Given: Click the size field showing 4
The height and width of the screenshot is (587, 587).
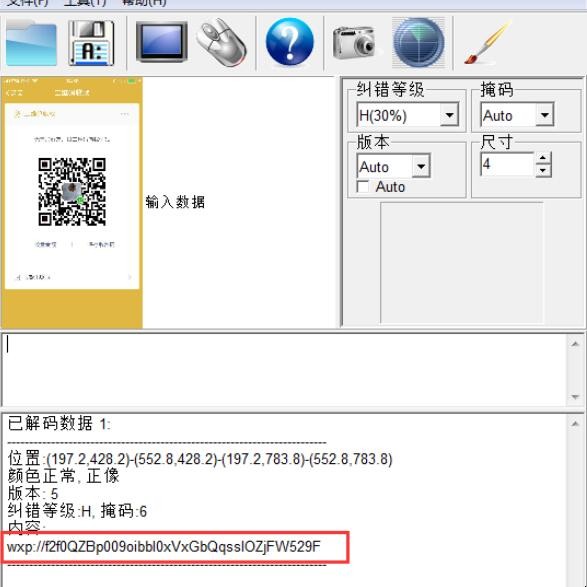Looking at the screenshot, I should pyautogui.click(x=507, y=164).
